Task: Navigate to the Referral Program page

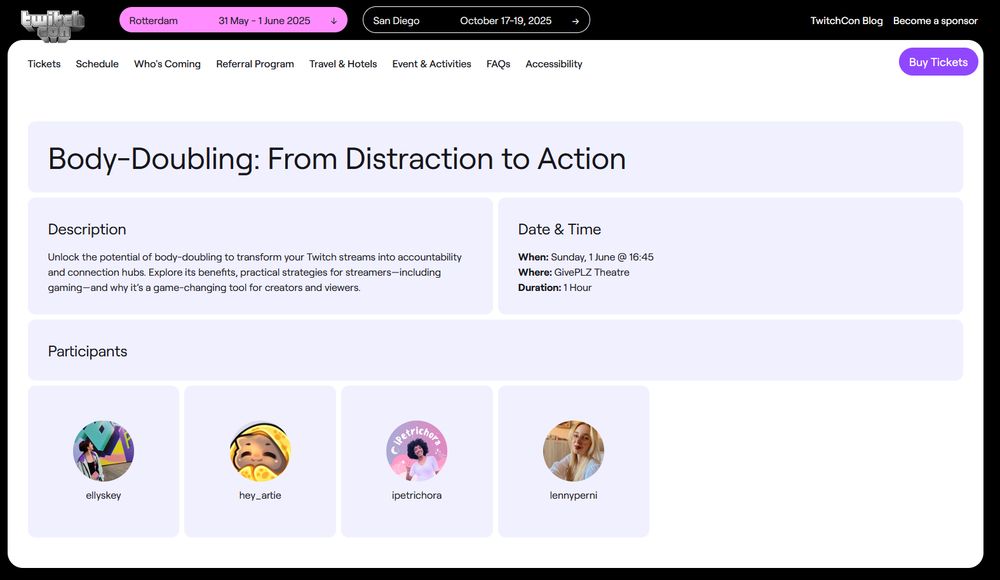Action: [x=255, y=64]
